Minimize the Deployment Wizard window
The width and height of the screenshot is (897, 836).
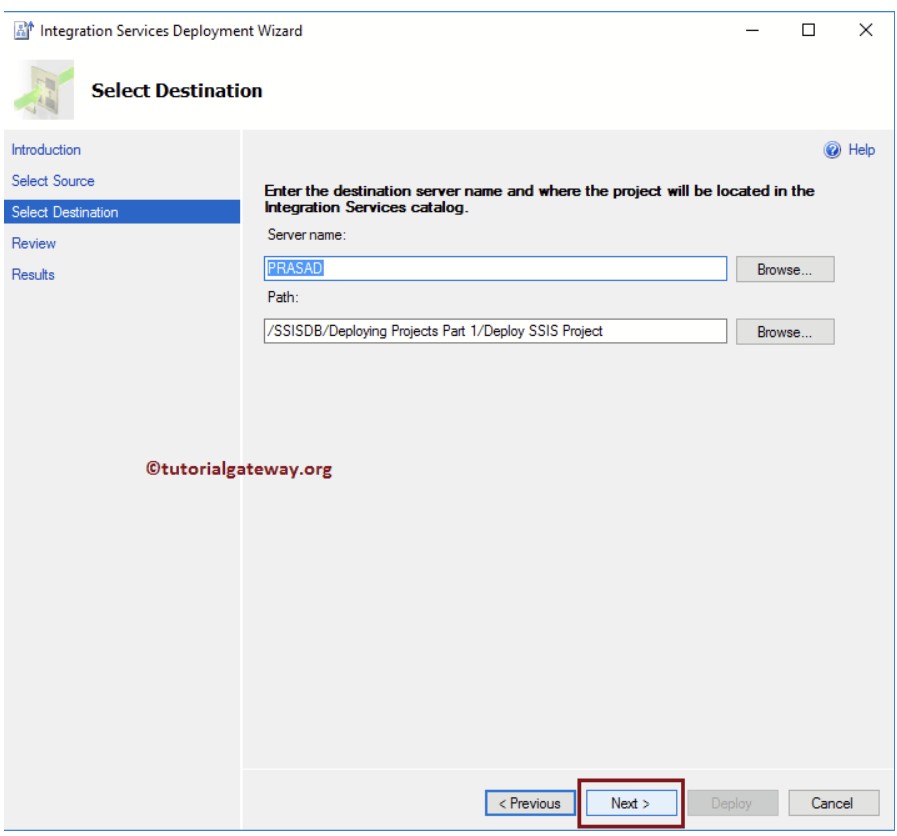[x=752, y=30]
